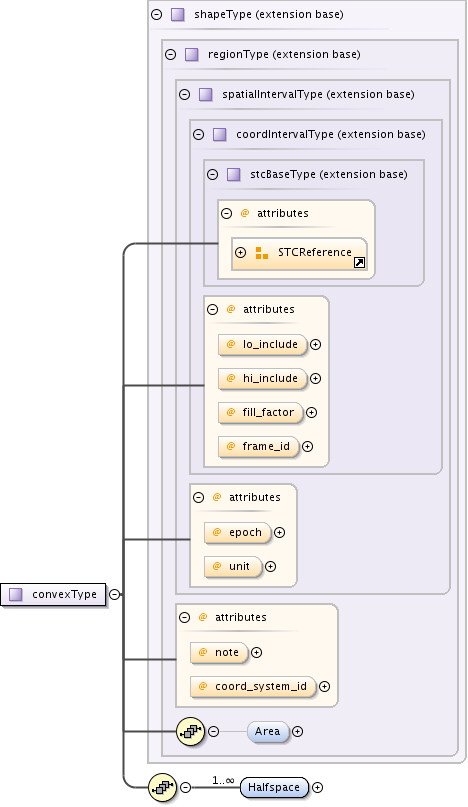The image size is (468, 807).
Task: Expand the coord_system_id attribute
Action: [324, 687]
